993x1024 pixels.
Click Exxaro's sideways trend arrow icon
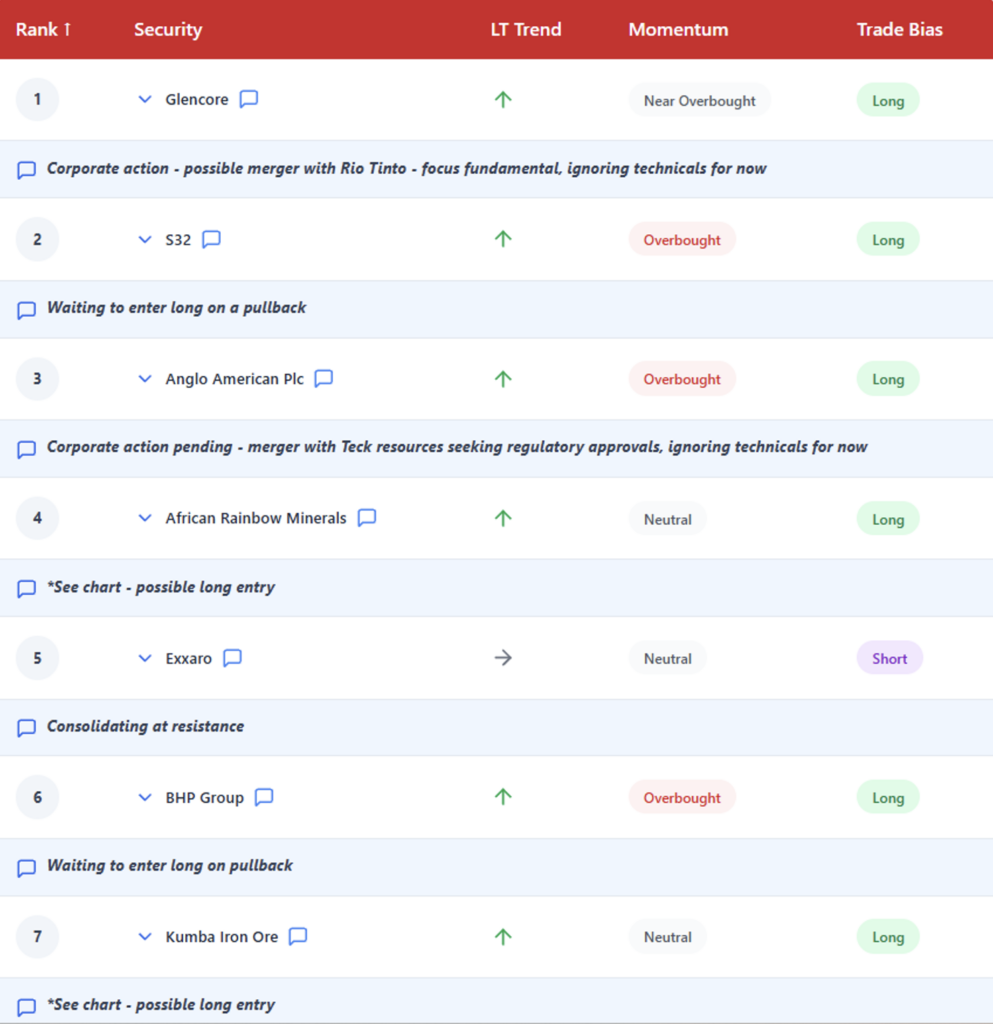click(x=503, y=658)
